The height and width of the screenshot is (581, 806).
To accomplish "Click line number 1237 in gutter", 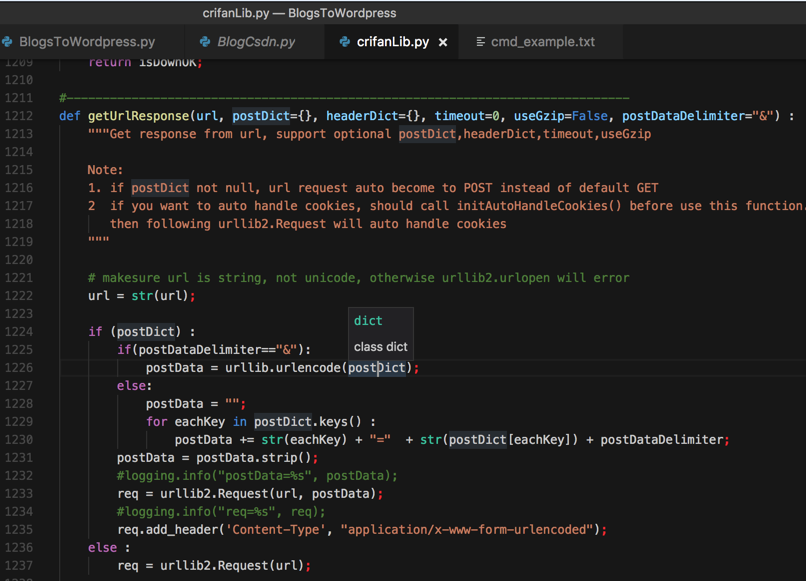I will [19, 566].
